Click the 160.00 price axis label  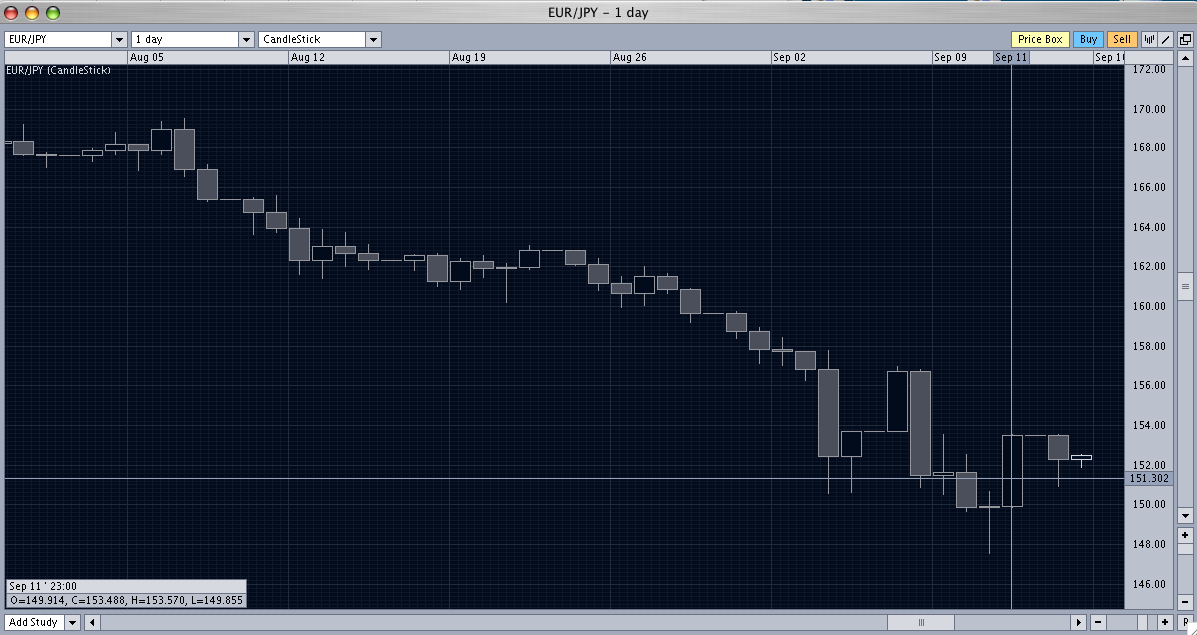click(x=1149, y=306)
